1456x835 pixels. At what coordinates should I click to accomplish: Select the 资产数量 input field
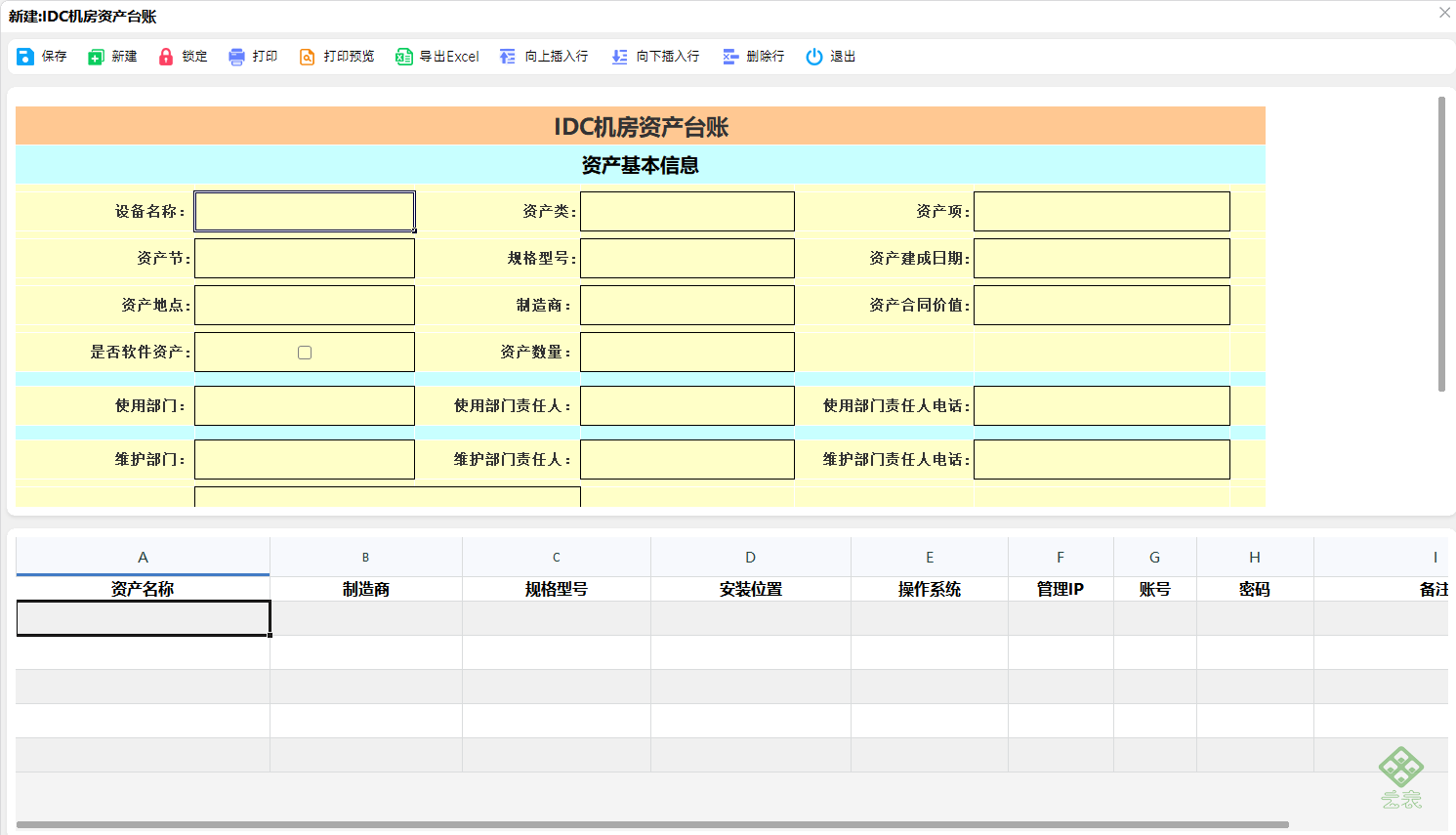coord(687,352)
